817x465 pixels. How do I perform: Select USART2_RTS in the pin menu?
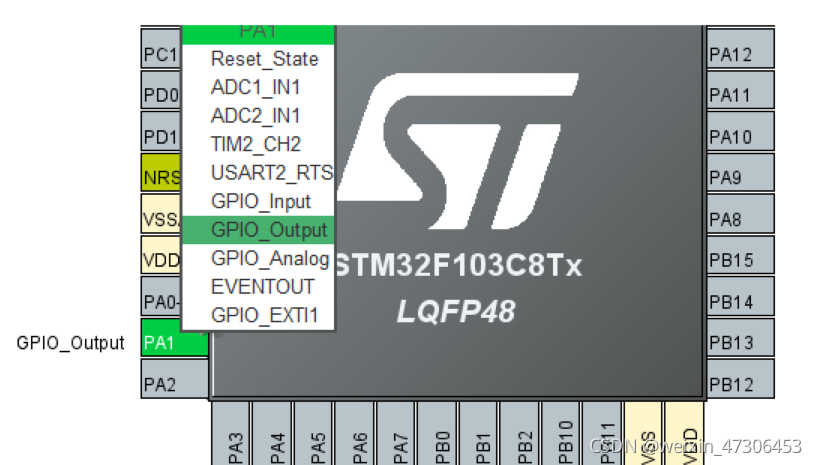tap(258, 173)
